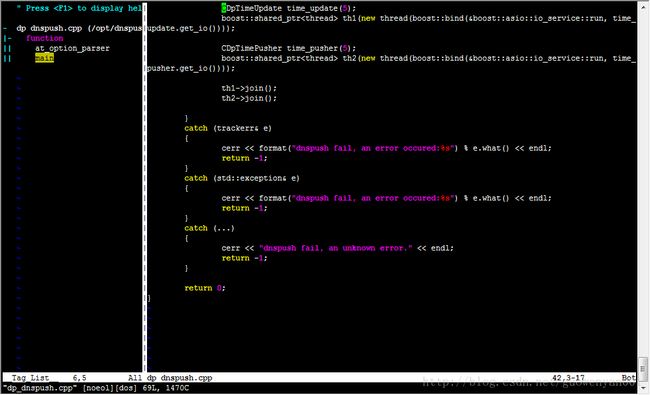
Task: Click the dp_dnspush.cpp window status line
Action: coord(392,378)
